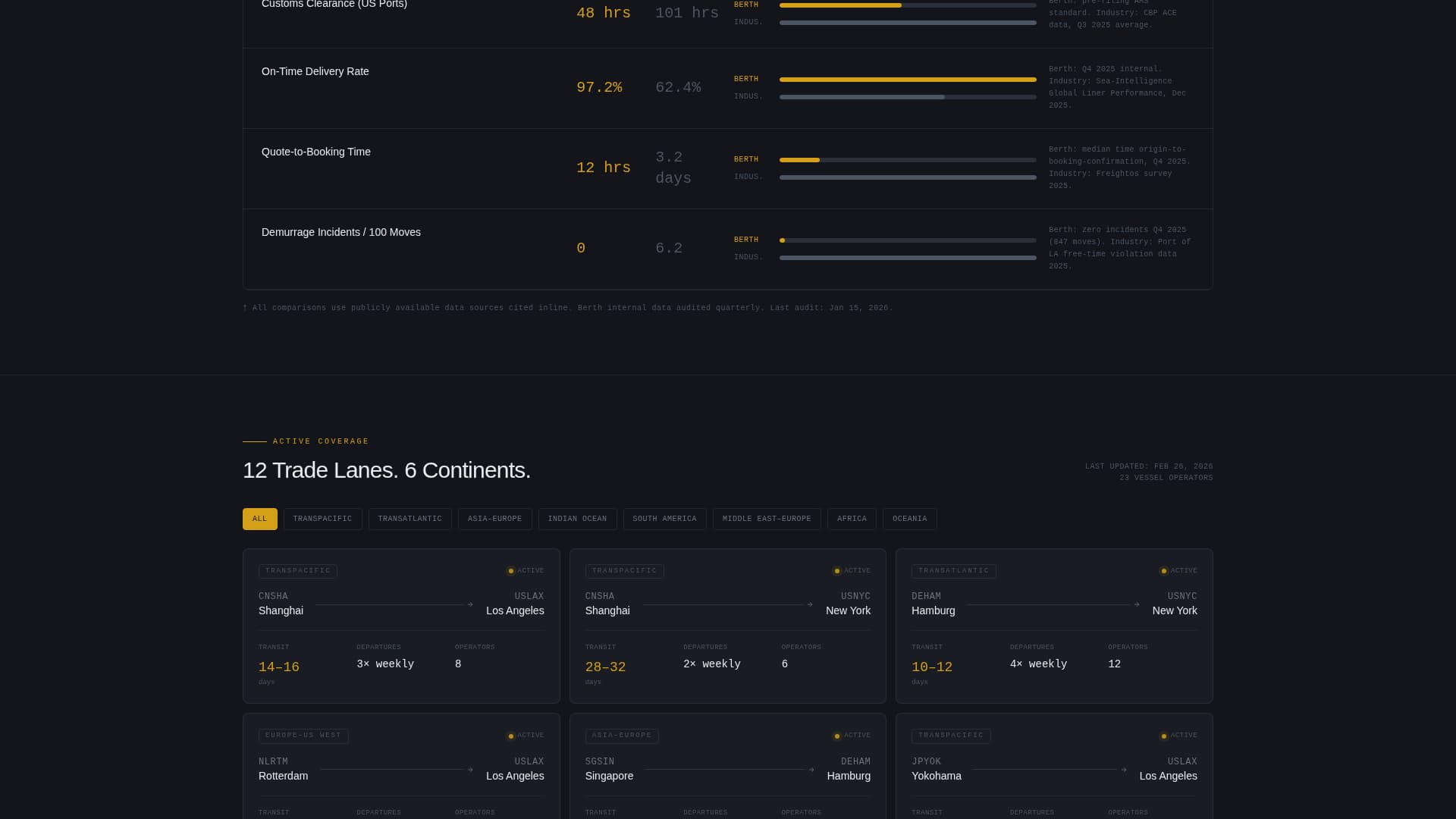Image resolution: width=1456 pixels, height=819 pixels.
Task: Choose the SOUTH AMERICA filter
Action: click(664, 519)
